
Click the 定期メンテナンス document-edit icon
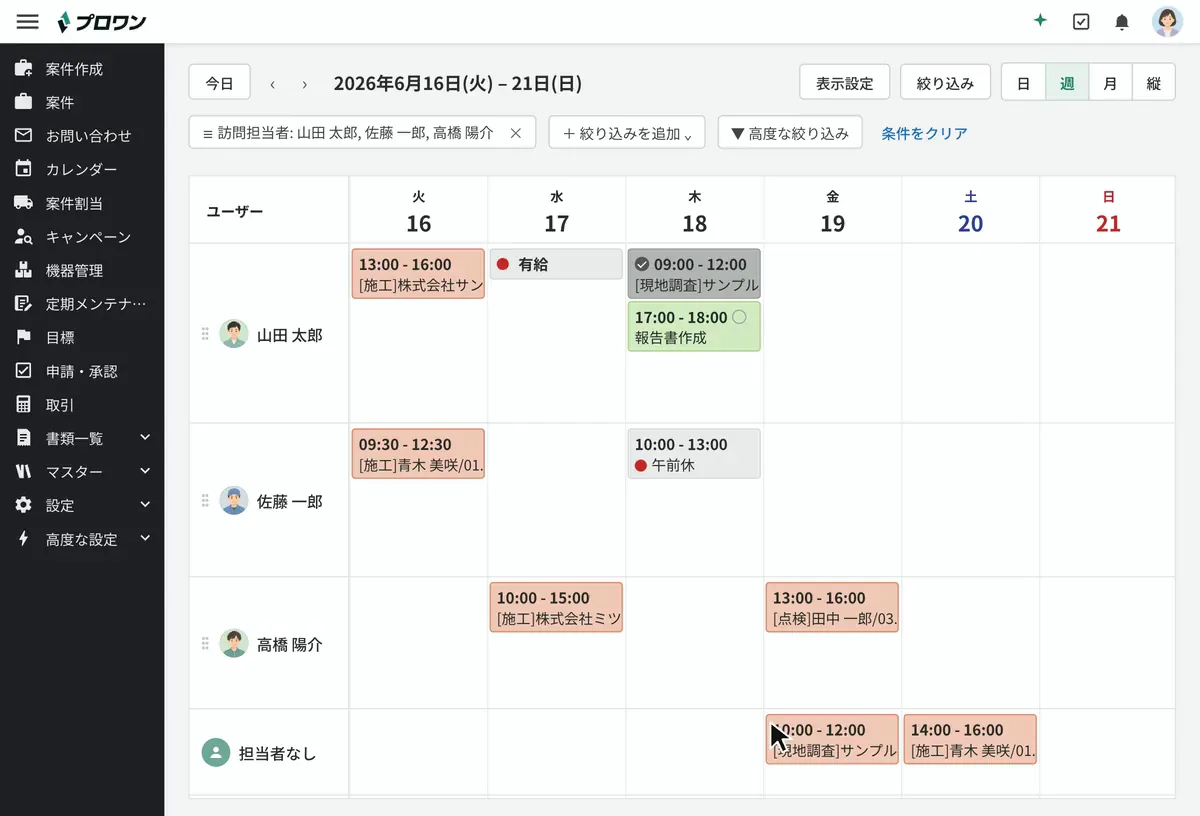tap(23, 304)
